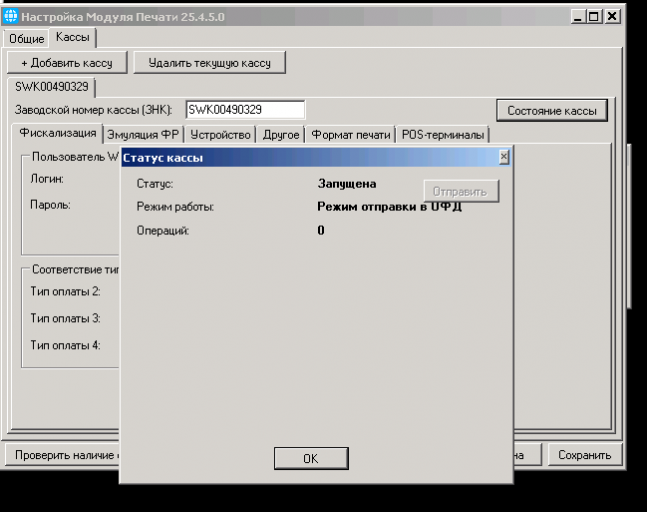Viewport: 647px width, 512px height.
Task: Click the Тип оплаты 4: label
Action: tap(65, 345)
